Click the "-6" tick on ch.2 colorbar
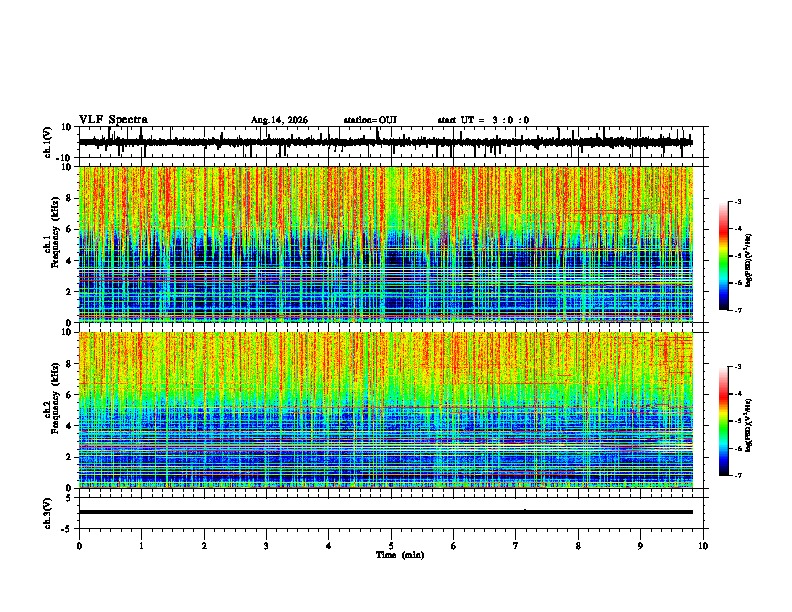This screenshot has height=612, width=792. click(x=738, y=448)
